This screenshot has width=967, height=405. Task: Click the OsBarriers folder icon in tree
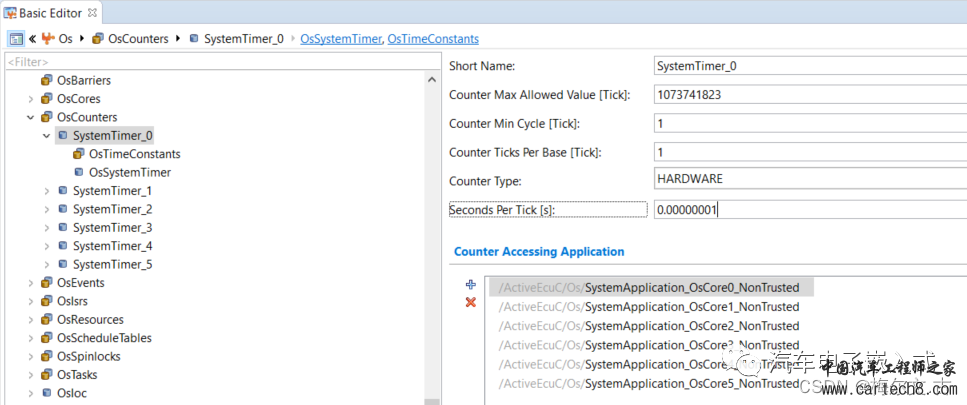[x=46, y=80]
